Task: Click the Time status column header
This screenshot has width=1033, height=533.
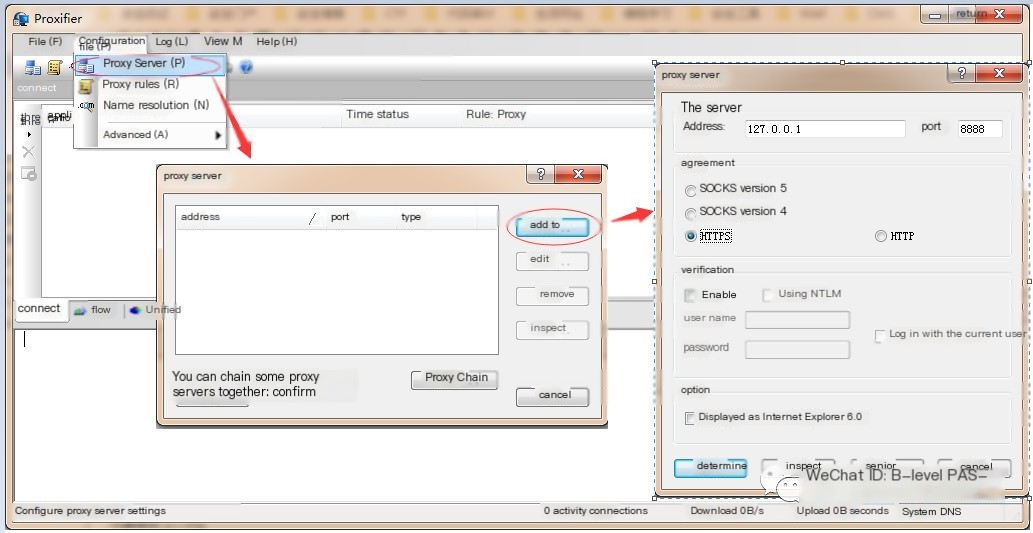Action: coord(377,114)
